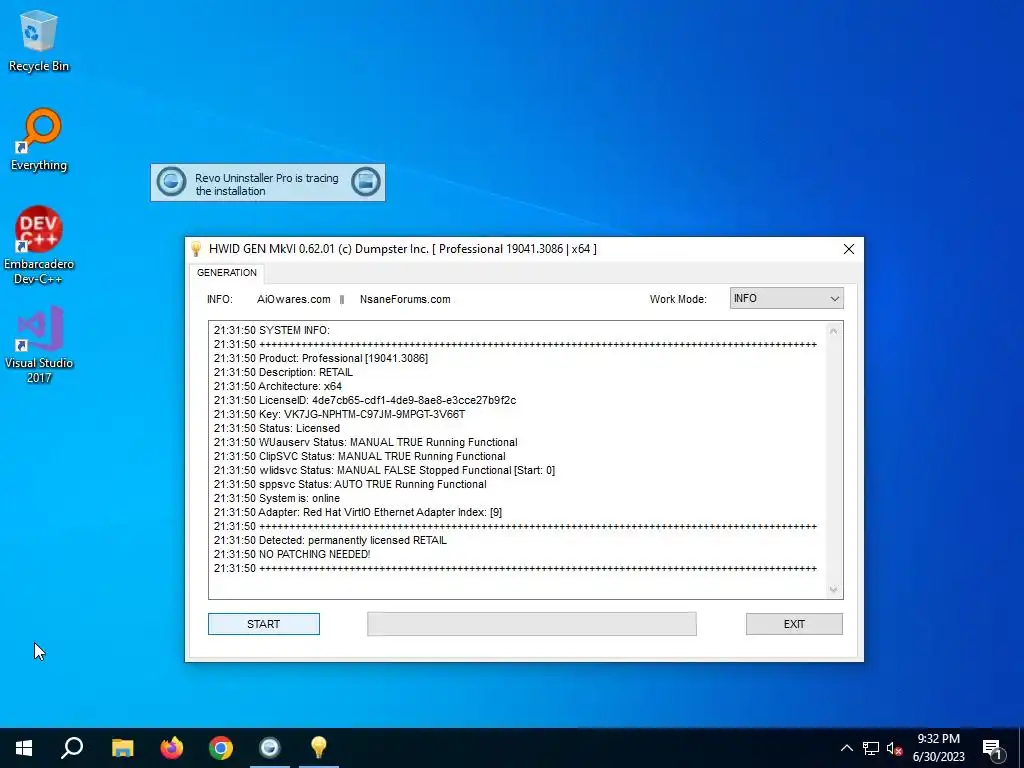Click the 'Architecture: x64' log line
Viewport: 1024px width, 768px height.
[278, 387]
